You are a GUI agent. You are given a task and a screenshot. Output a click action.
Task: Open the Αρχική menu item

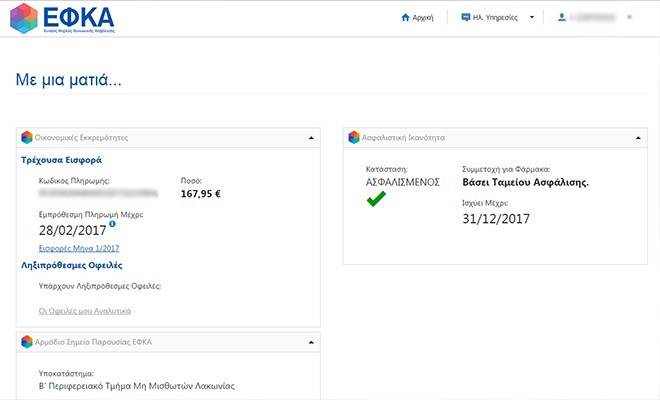pos(423,18)
